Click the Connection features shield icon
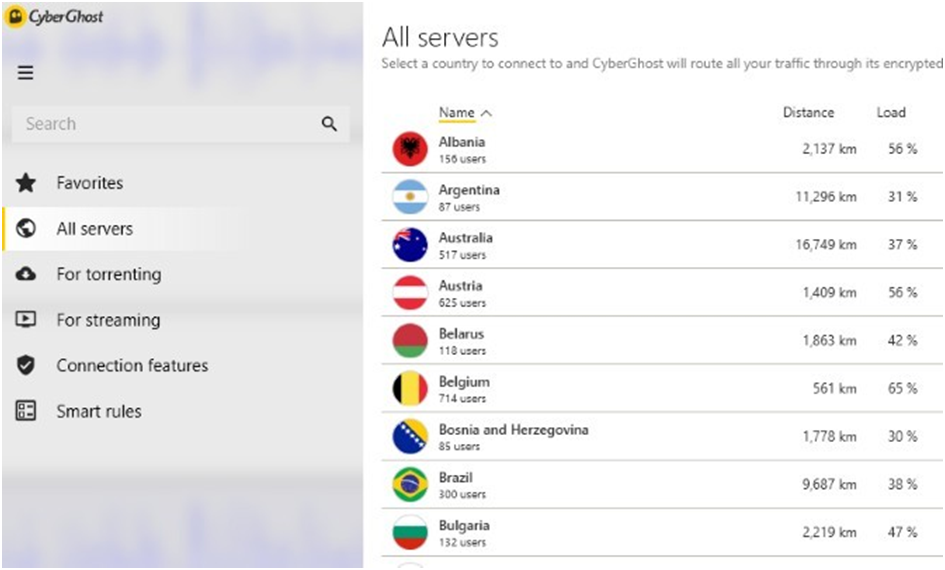 point(26,366)
